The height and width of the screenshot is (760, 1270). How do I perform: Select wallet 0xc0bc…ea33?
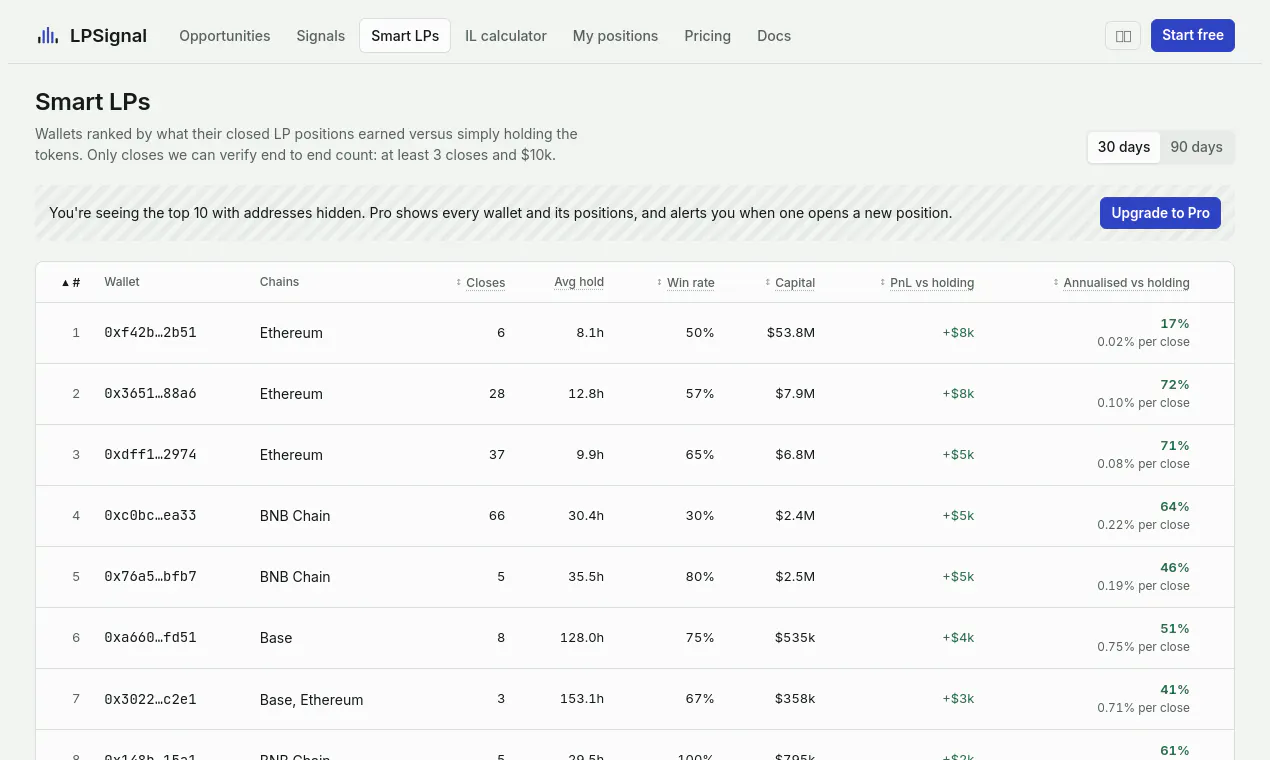point(151,516)
